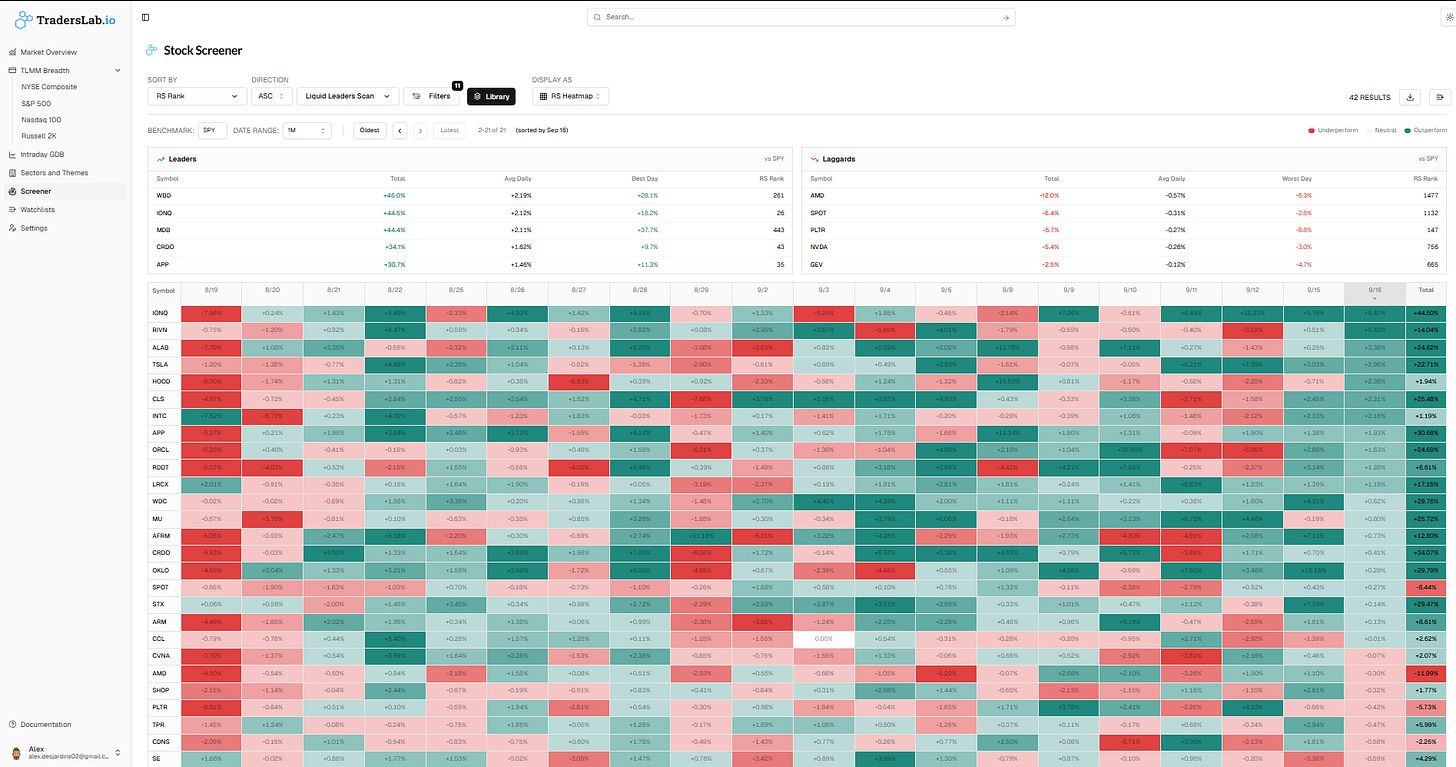Screen dimensions: 1456x767
Task: Select AMD row in Laggards table
Action: (1124, 196)
